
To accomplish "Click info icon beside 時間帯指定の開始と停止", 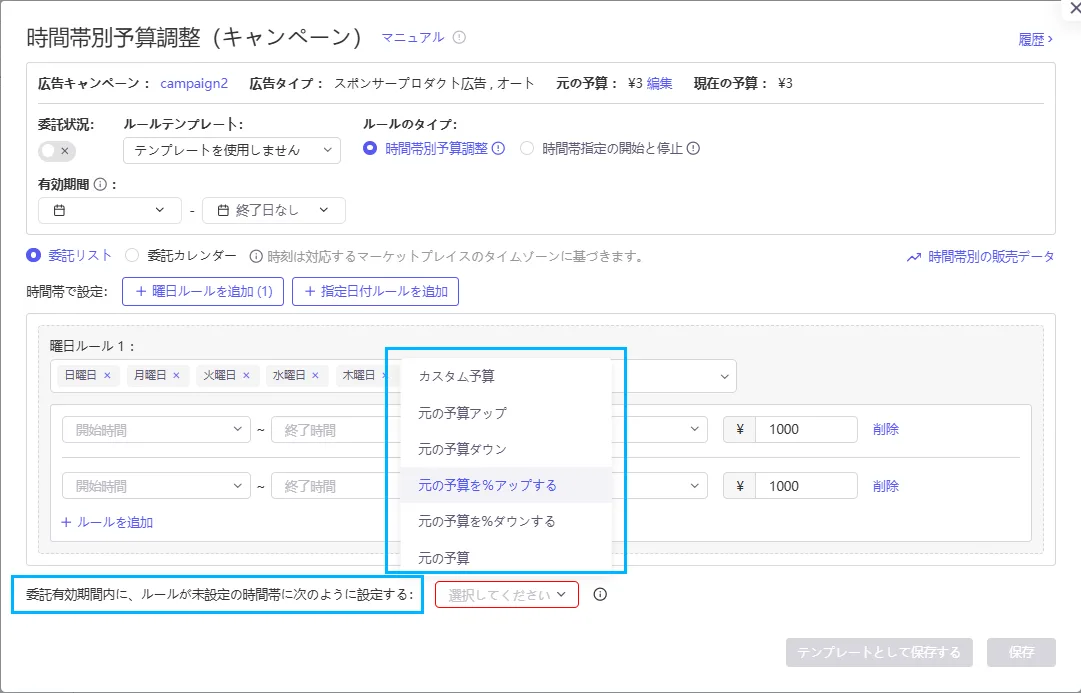I will point(694,148).
